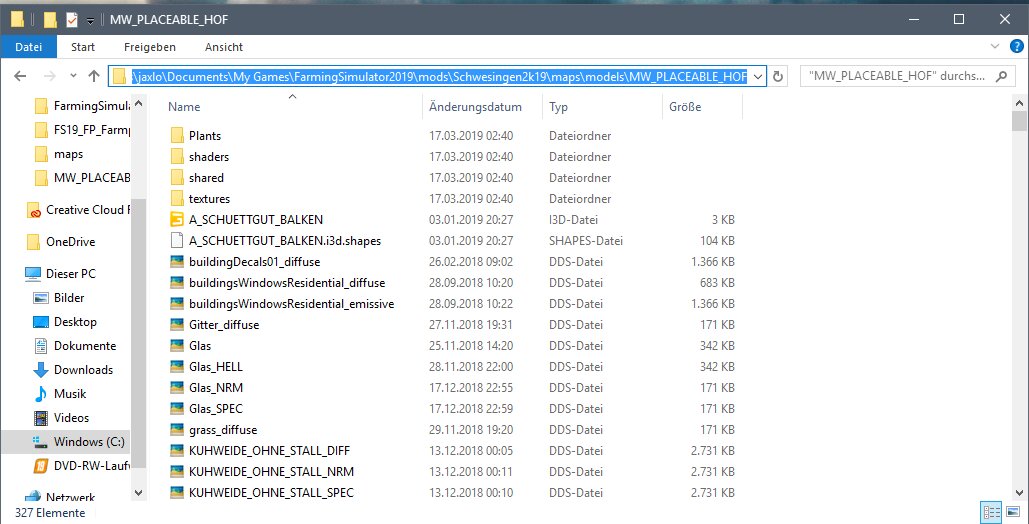Open the A_SCHUETTGUT_BALKEN I3D file icon

[177, 219]
